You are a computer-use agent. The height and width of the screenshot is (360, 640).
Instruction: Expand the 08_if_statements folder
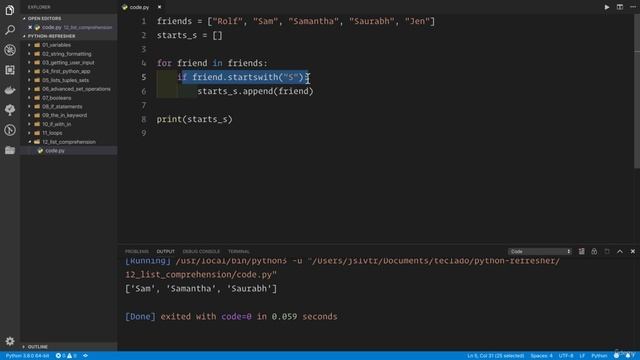[x=62, y=107]
